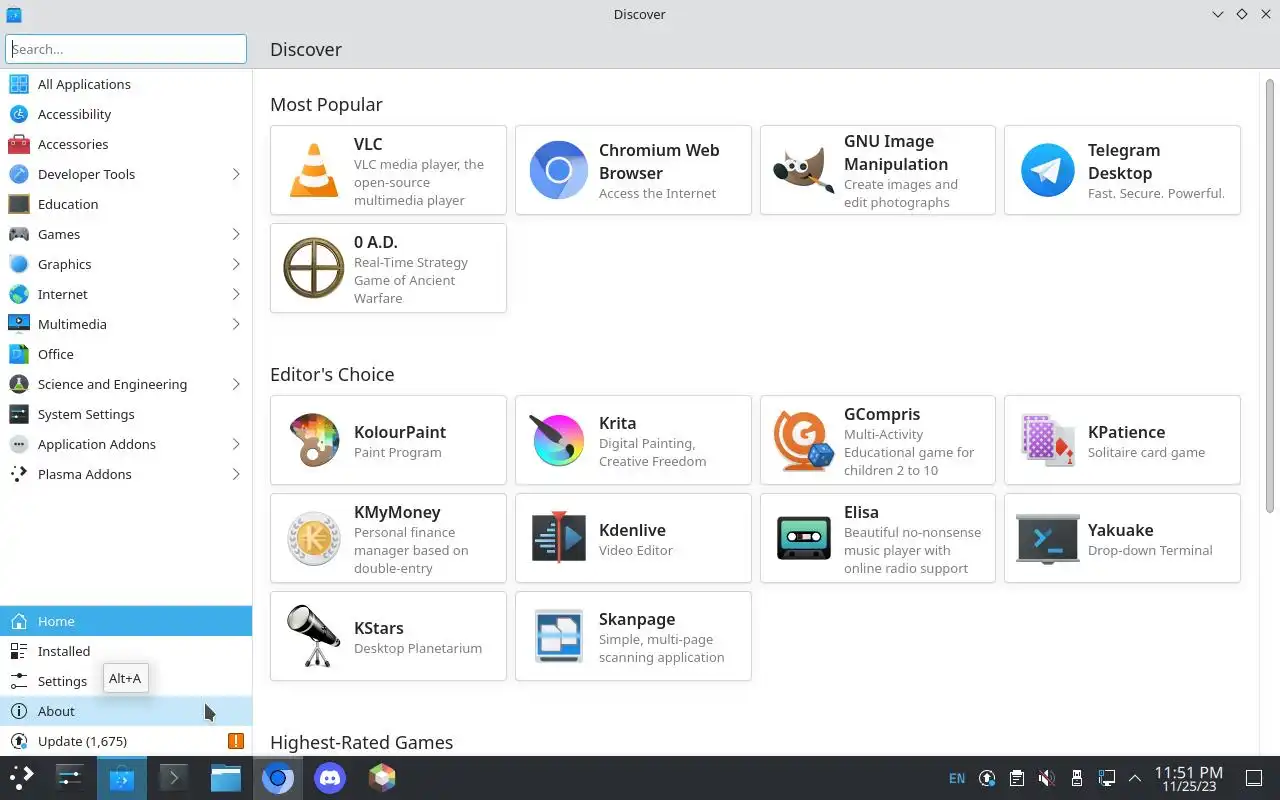
Task: Open Yakuake drop-down terminal card
Action: pos(1122,538)
